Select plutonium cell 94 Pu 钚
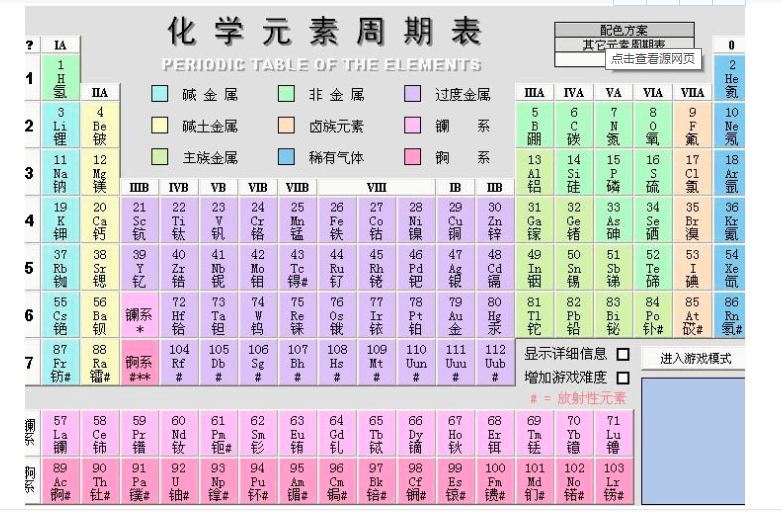The height and width of the screenshot is (512, 782). [257, 482]
